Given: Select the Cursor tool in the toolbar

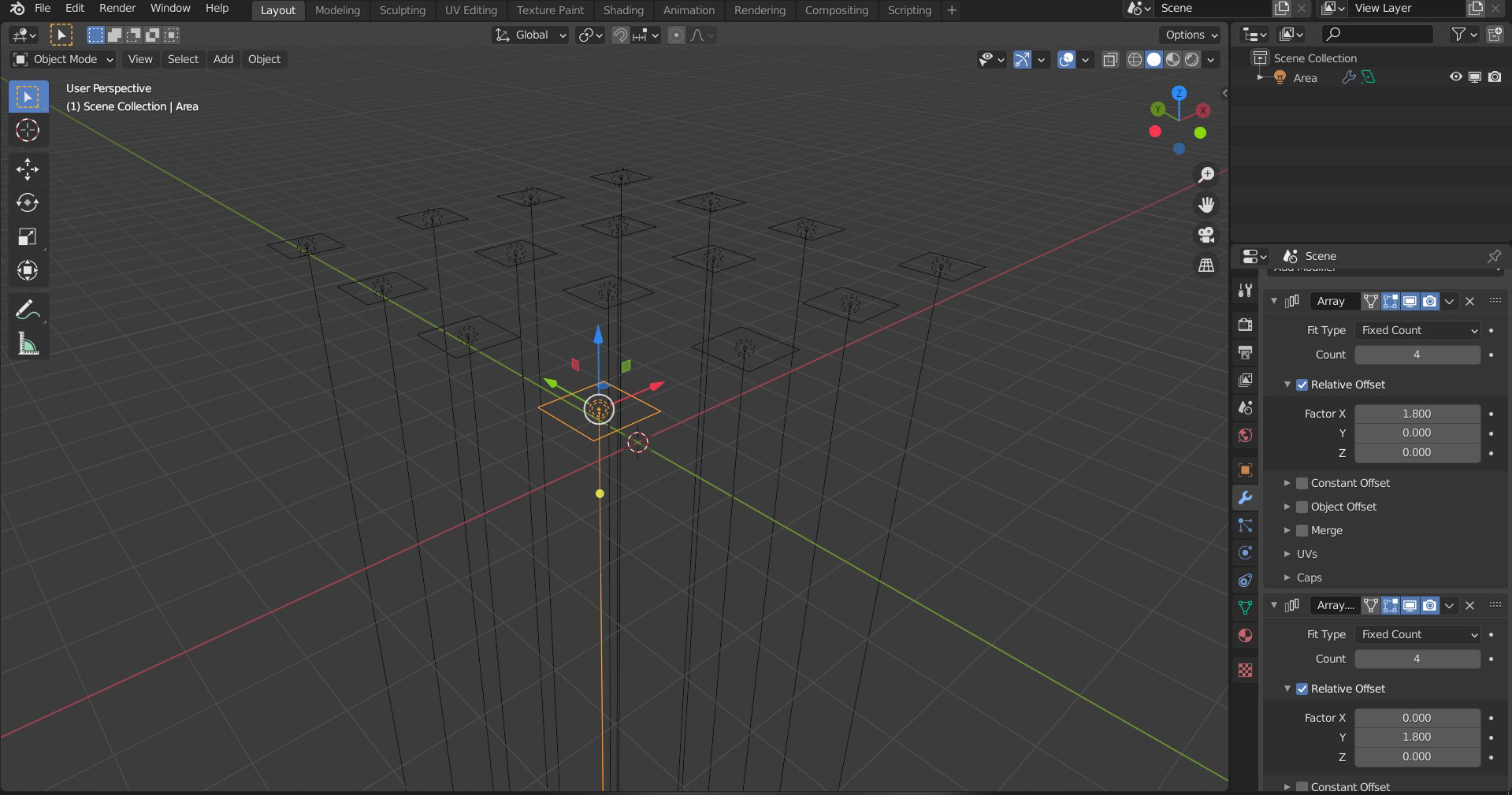Looking at the screenshot, I should pyautogui.click(x=28, y=130).
